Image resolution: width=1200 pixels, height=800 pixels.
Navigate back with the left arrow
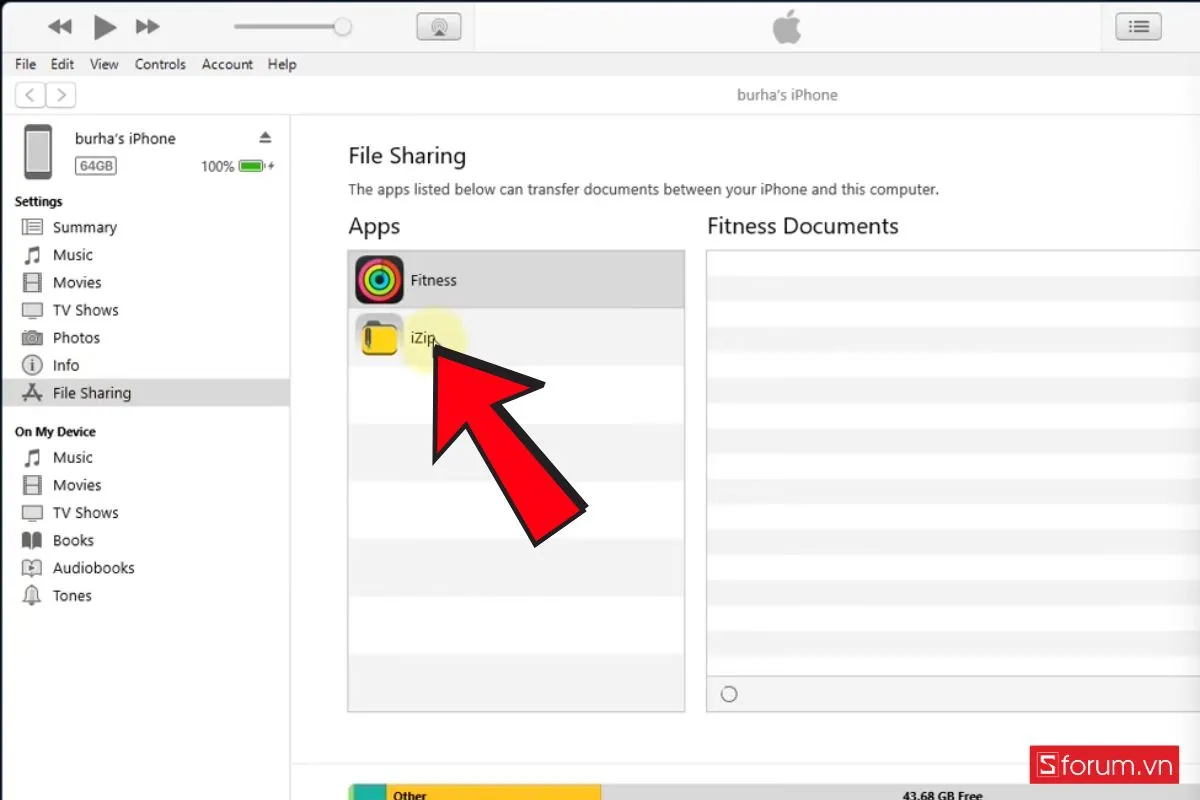(29, 94)
